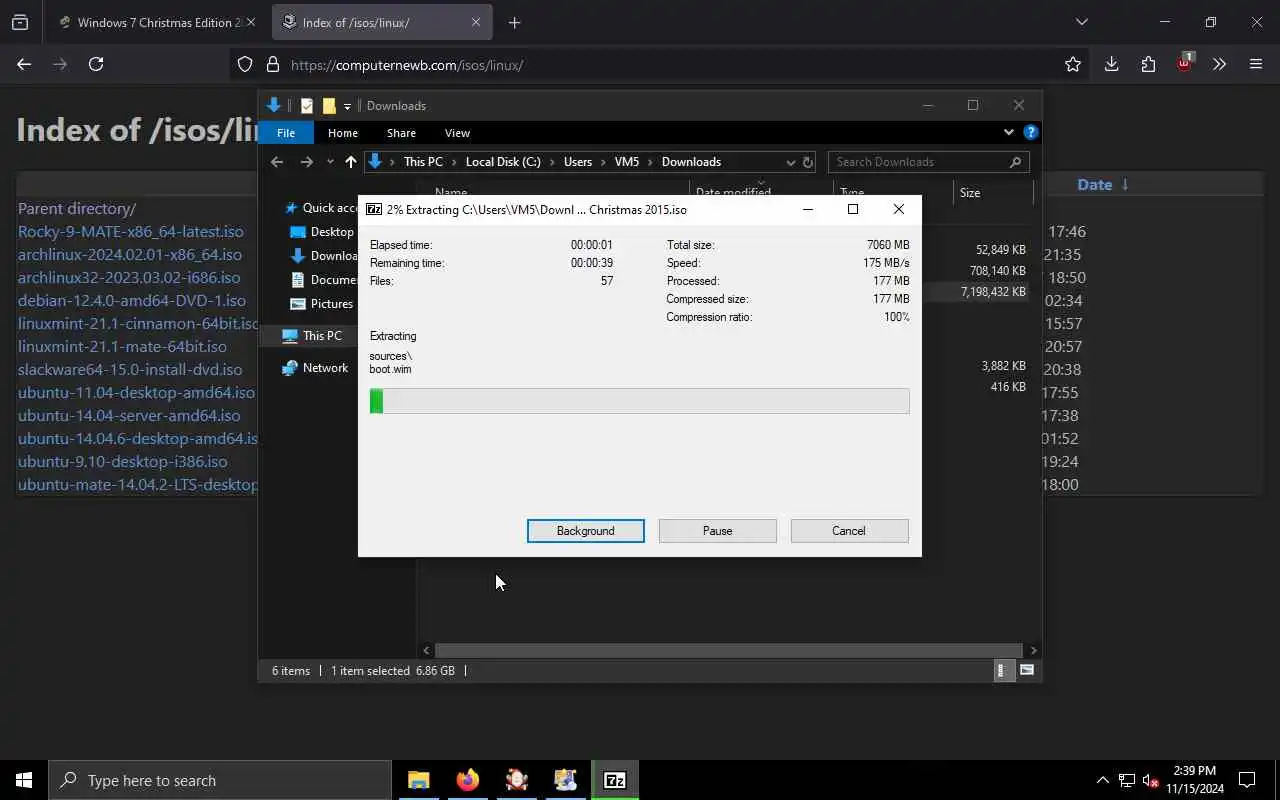Open the File tab in Explorer
The width and height of the screenshot is (1280, 800).
[286, 133]
